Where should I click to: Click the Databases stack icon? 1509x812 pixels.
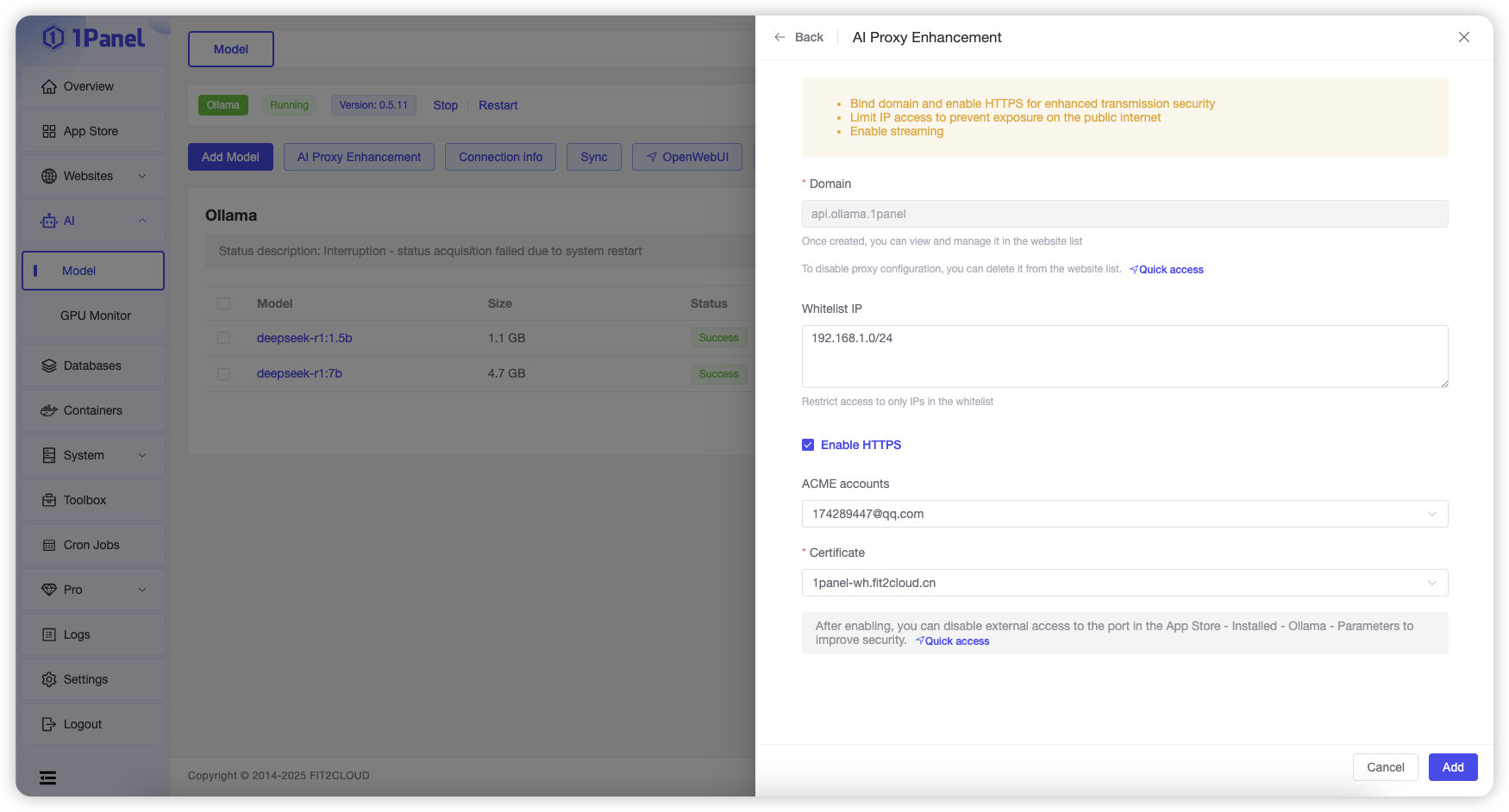coord(49,365)
